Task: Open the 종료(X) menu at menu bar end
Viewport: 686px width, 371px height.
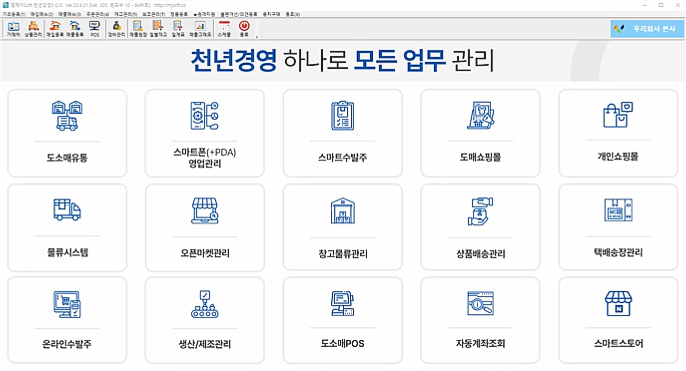Action: (x=293, y=14)
